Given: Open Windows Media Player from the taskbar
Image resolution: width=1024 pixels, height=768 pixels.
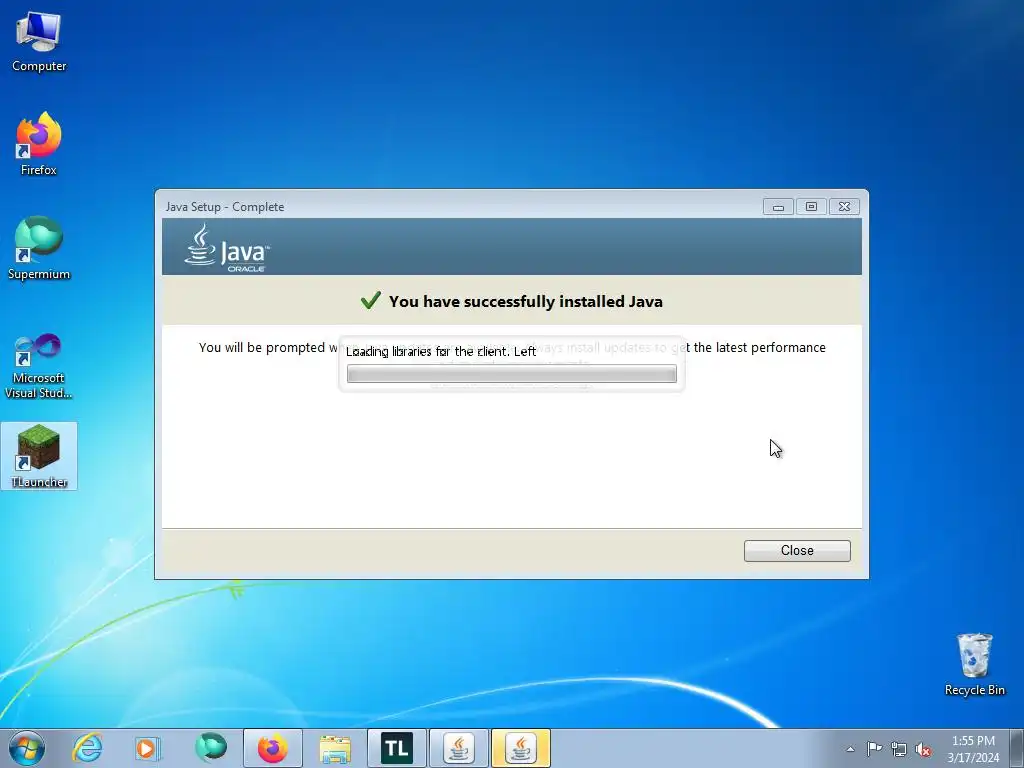Looking at the screenshot, I should click(148, 748).
